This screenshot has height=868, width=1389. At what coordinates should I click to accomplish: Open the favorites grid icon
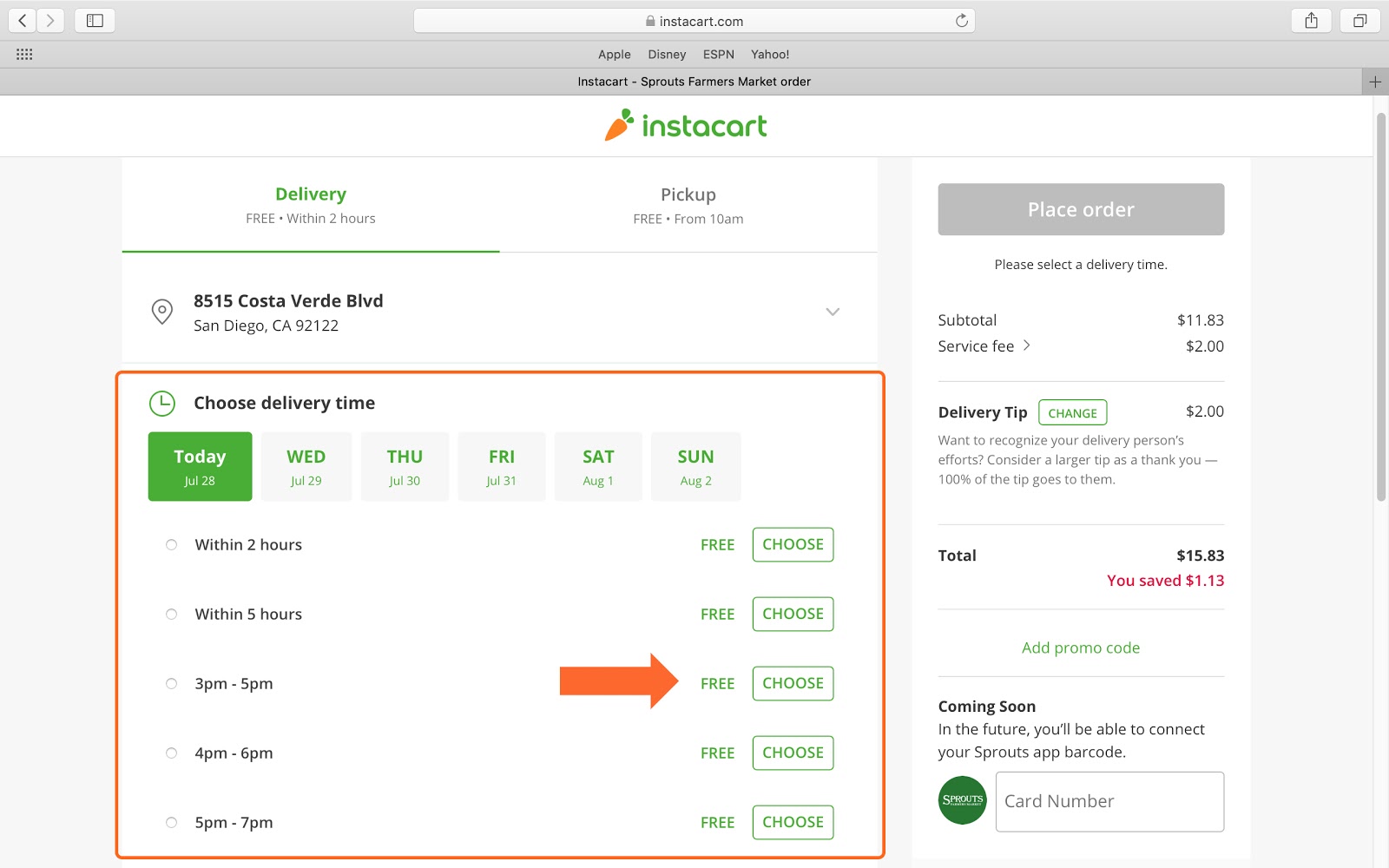point(24,54)
